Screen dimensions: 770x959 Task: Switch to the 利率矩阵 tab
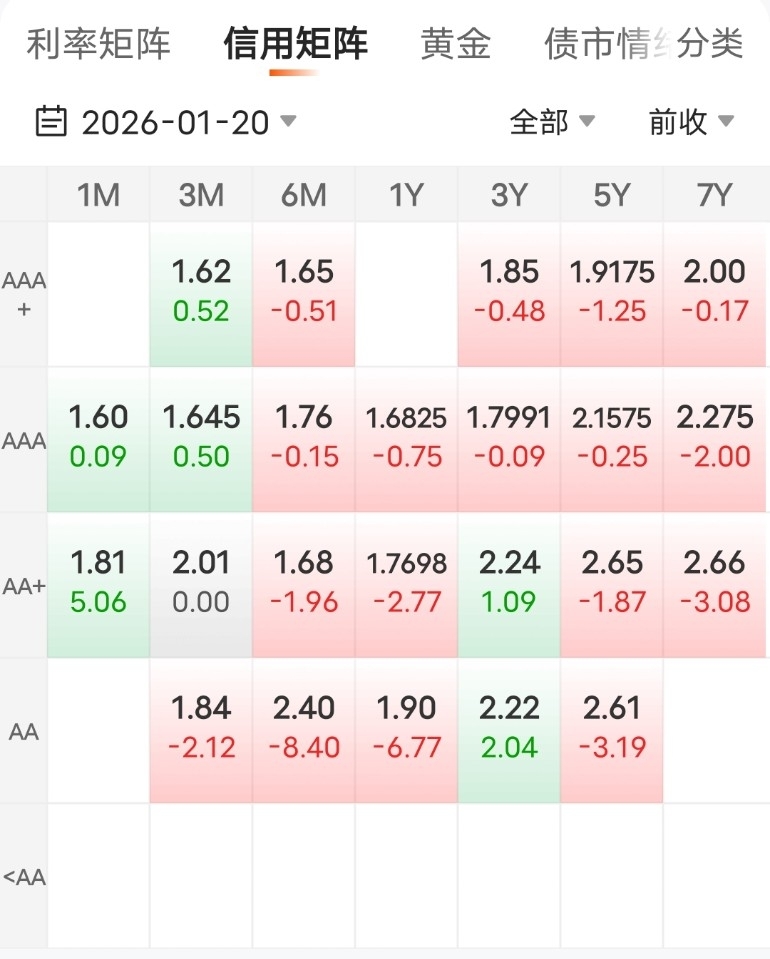point(98,44)
